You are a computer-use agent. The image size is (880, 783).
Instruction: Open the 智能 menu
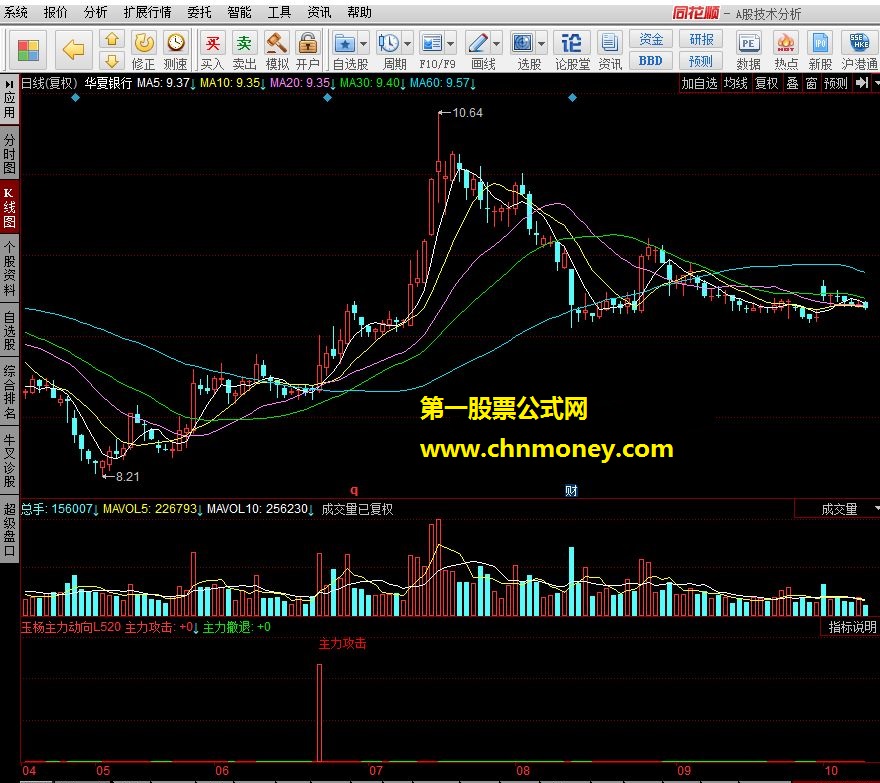[239, 12]
